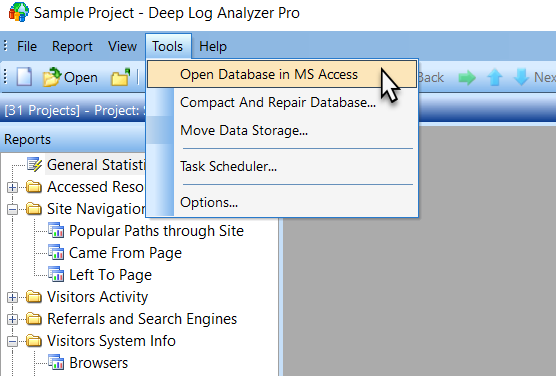Select Left To Page report

point(110,275)
